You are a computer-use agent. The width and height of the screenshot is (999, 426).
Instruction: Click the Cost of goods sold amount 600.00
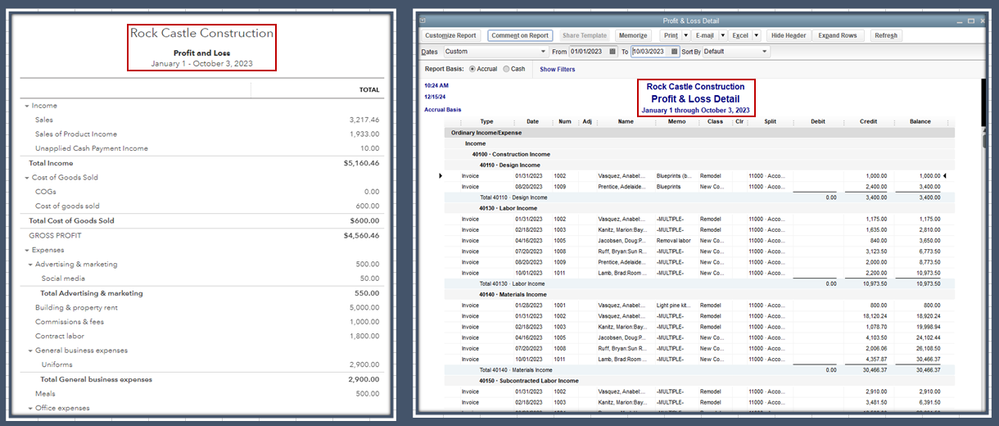click(368, 206)
